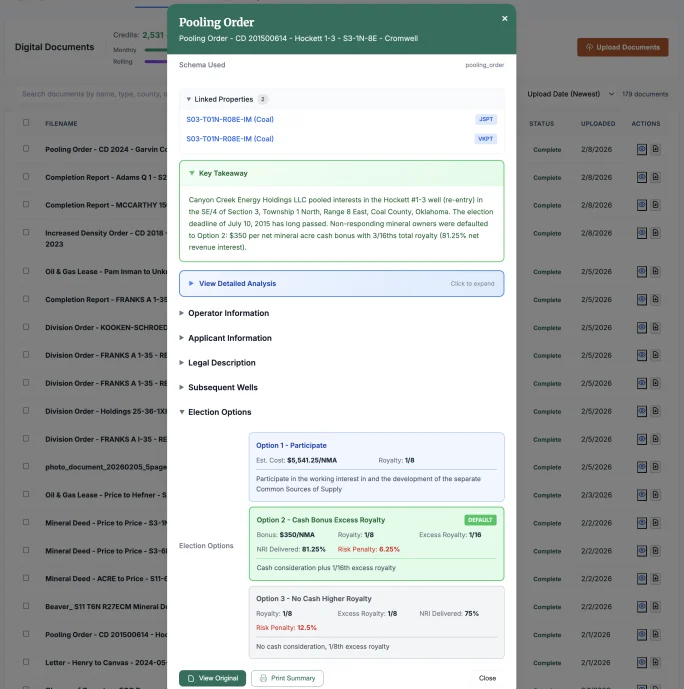This screenshot has height=689, width=684.
Task: Click the DEFAULT badge on Option 2
Action: pos(480,520)
